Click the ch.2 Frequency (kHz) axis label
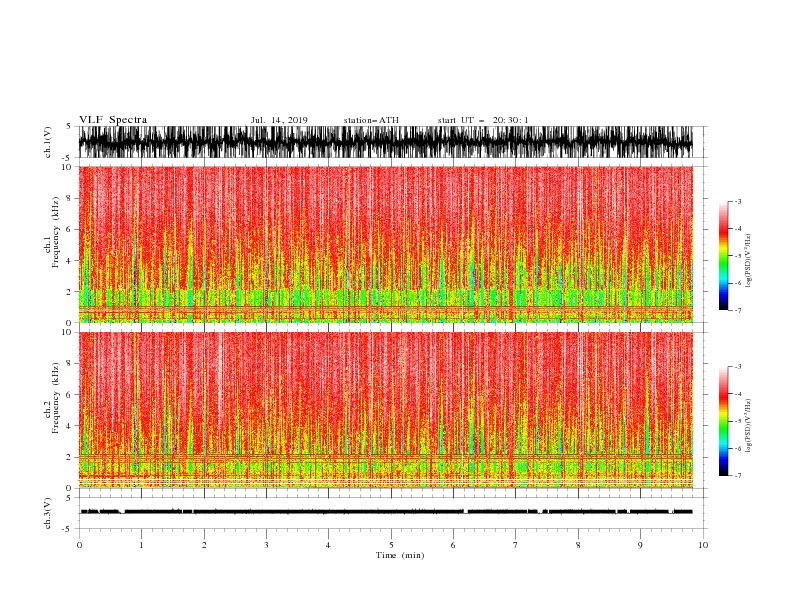This screenshot has width=792, height=612. click(52, 399)
